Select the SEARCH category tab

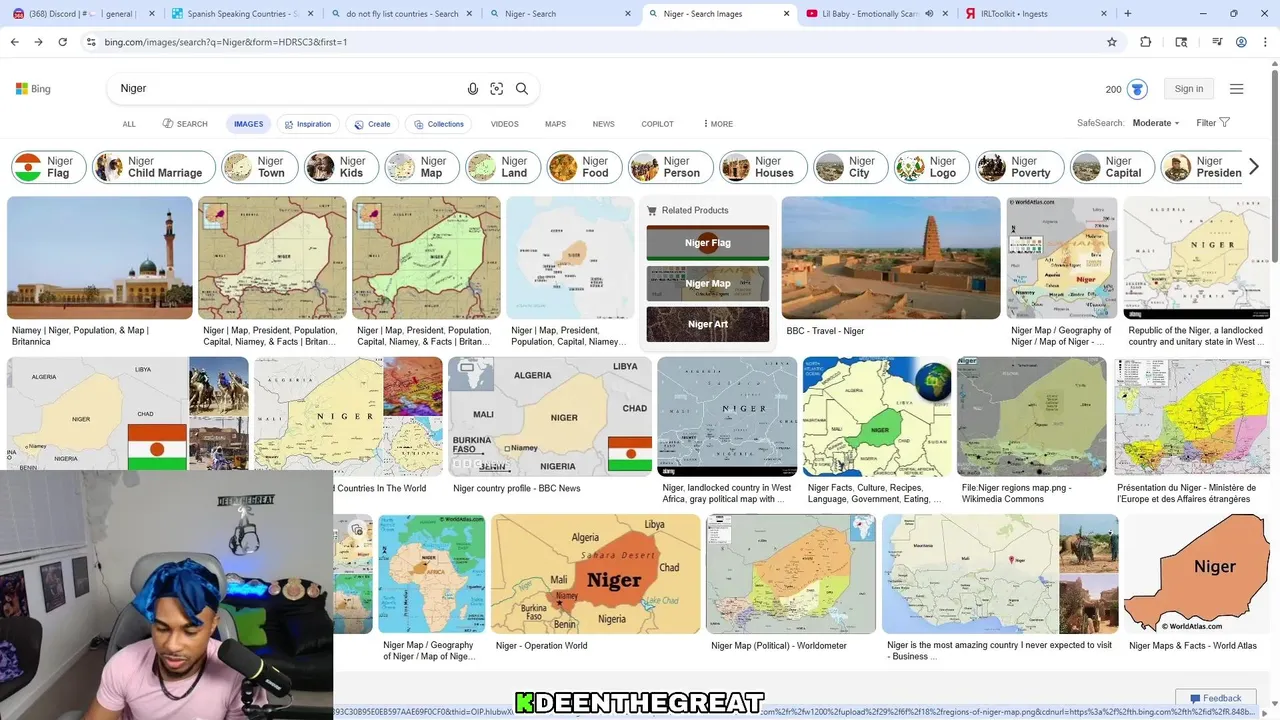coord(185,124)
